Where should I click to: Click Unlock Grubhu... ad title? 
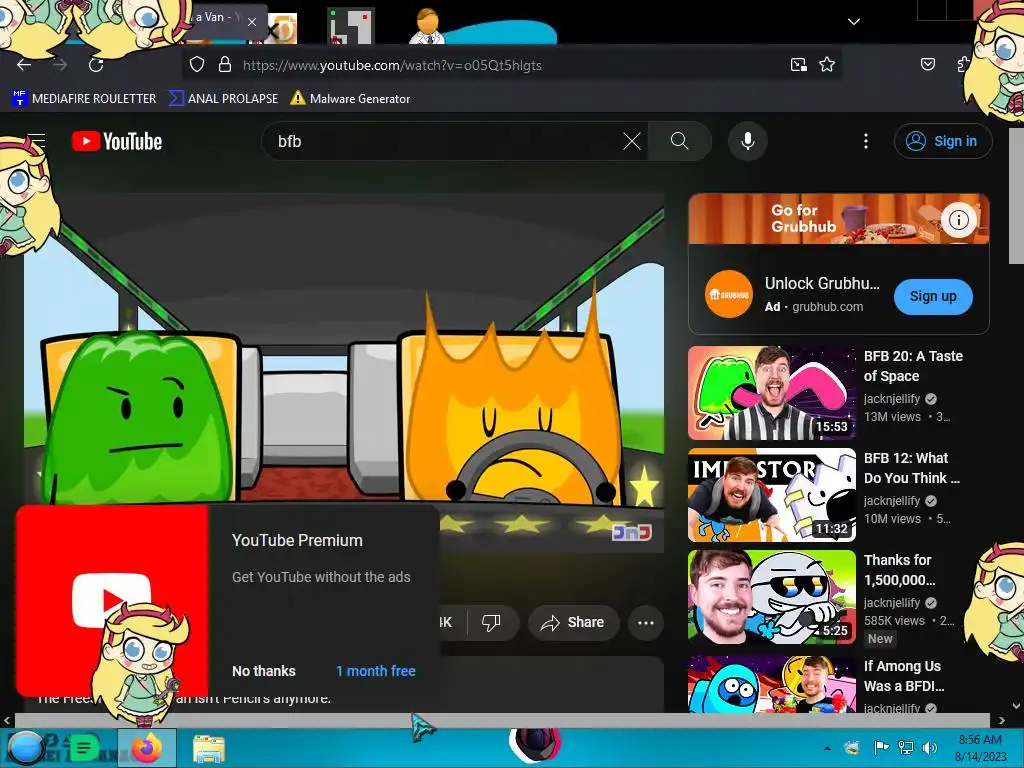[x=822, y=283]
